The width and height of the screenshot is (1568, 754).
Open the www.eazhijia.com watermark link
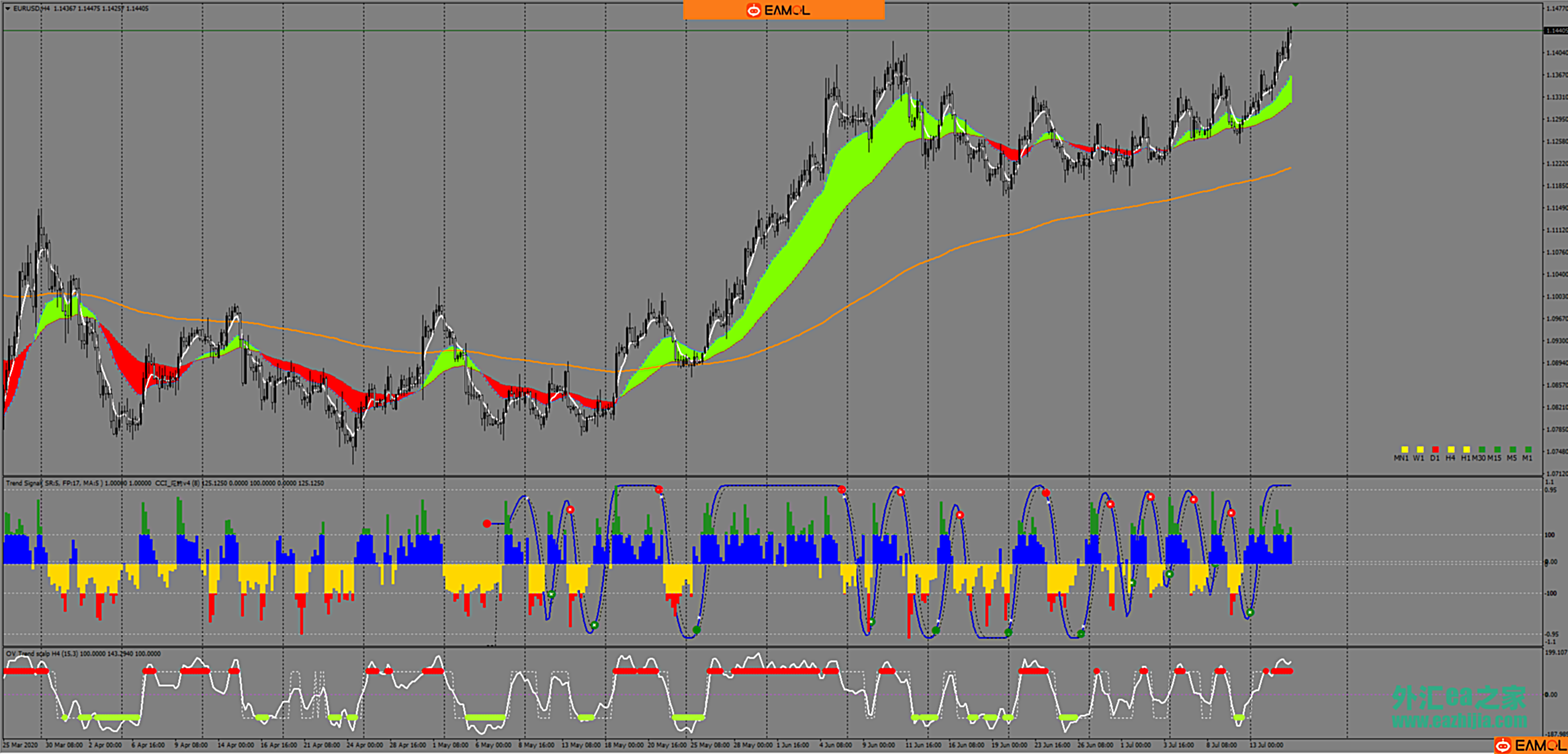pyautogui.click(x=1458, y=722)
